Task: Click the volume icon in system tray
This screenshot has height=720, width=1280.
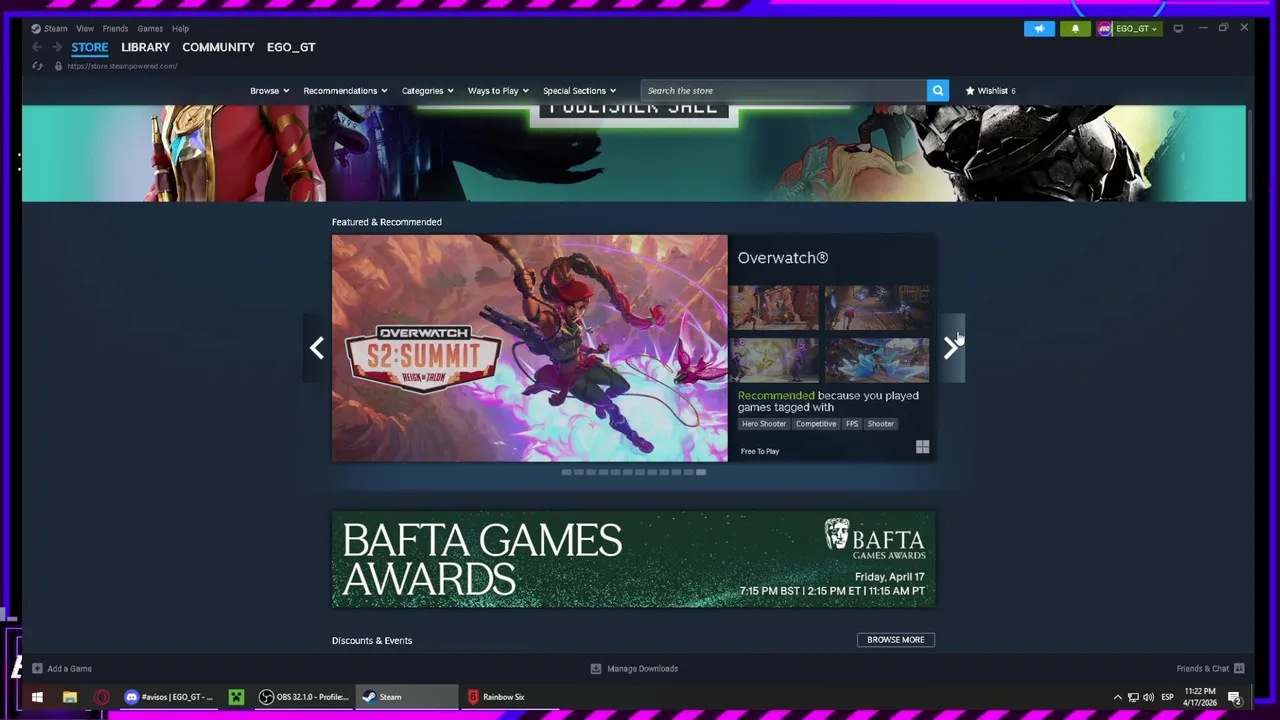Action: click(x=1148, y=697)
